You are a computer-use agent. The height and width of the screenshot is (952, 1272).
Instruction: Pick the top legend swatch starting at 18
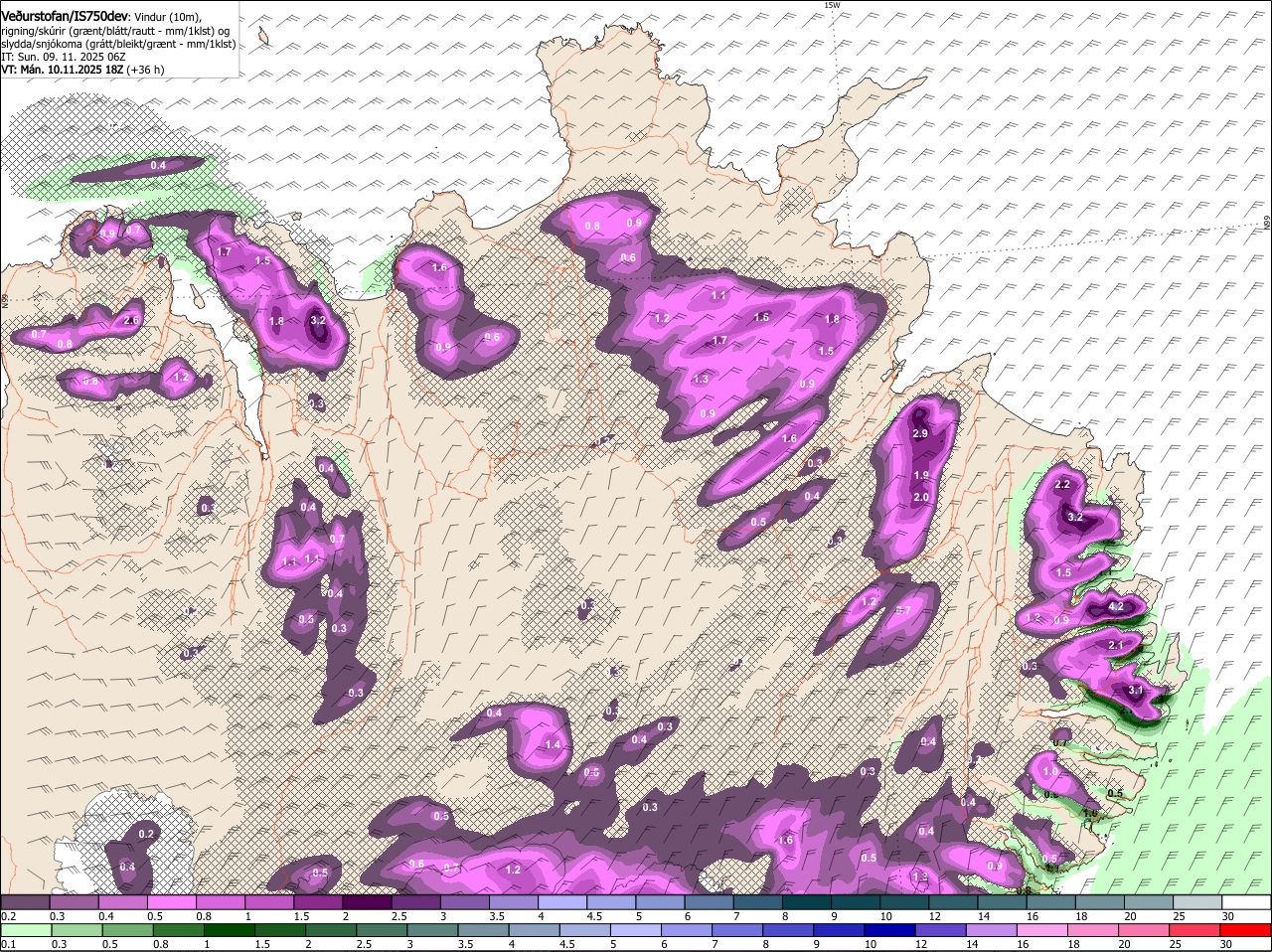1099,902
